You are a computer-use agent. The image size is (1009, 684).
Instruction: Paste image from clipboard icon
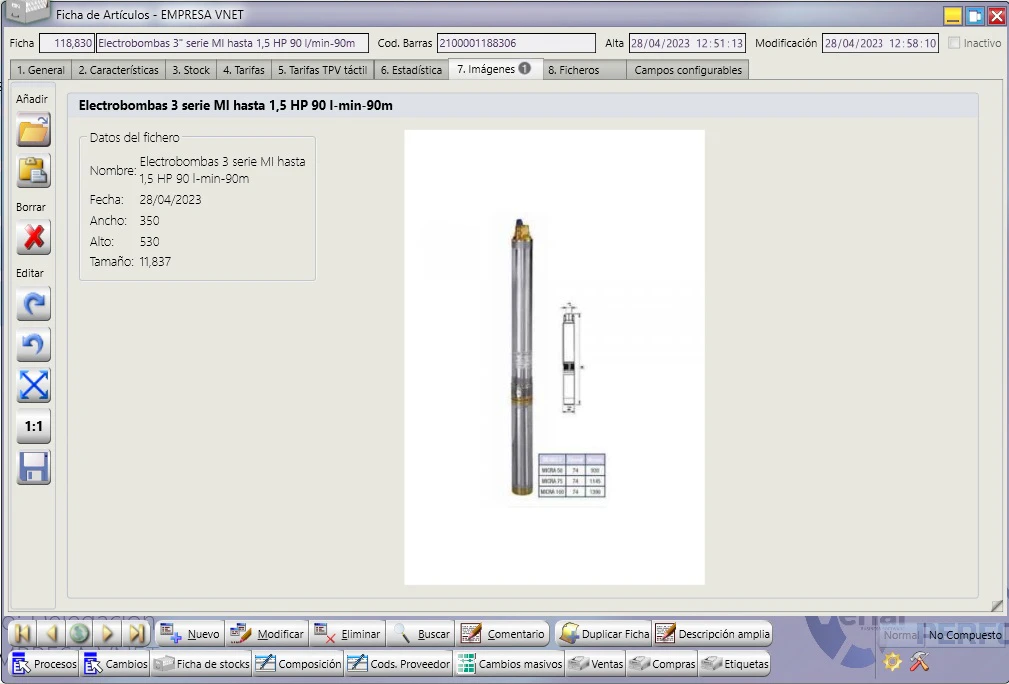[33, 171]
